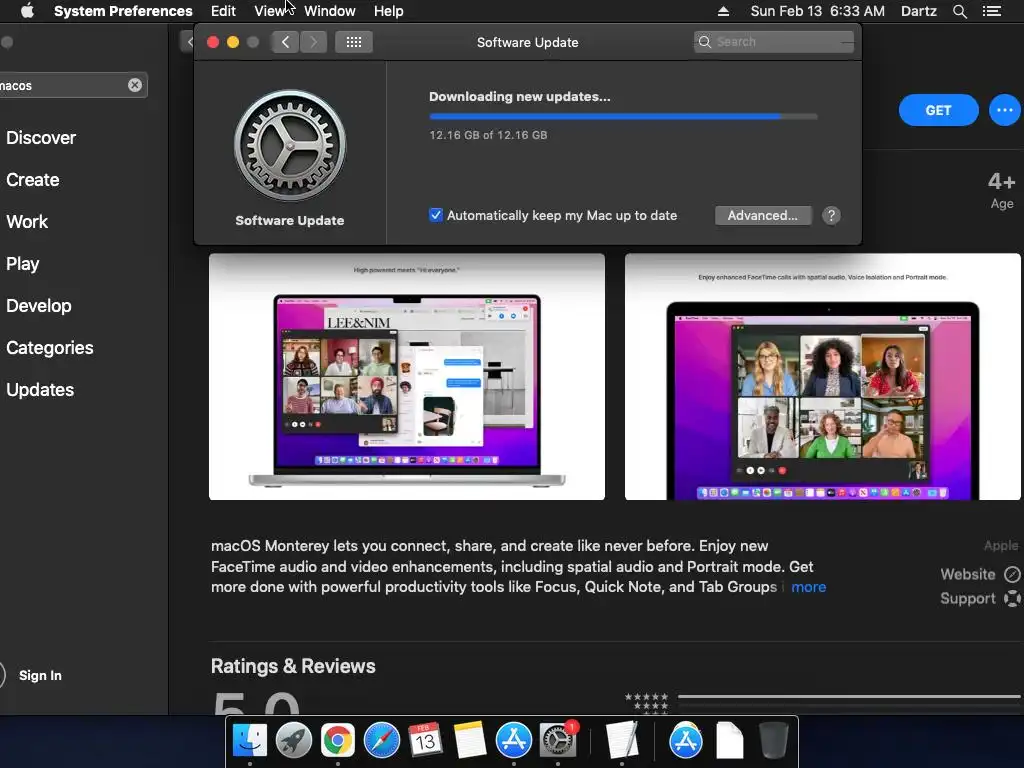
Task: Open TextEdit from the Dock
Action: 621,741
